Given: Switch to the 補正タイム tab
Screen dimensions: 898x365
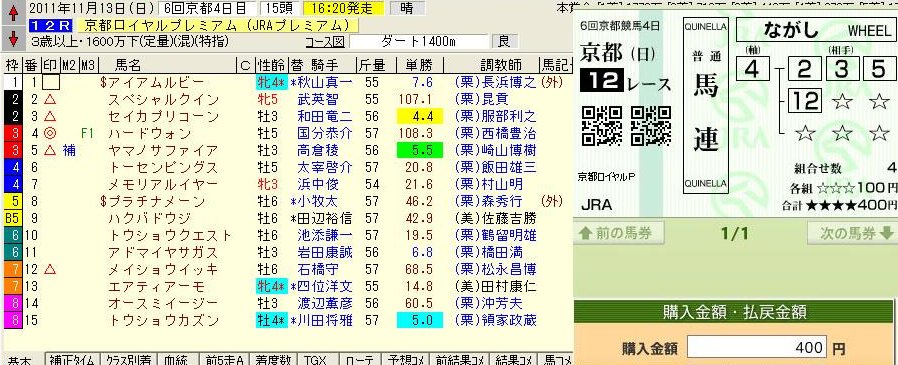Looking at the screenshot, I should [71, 359].
